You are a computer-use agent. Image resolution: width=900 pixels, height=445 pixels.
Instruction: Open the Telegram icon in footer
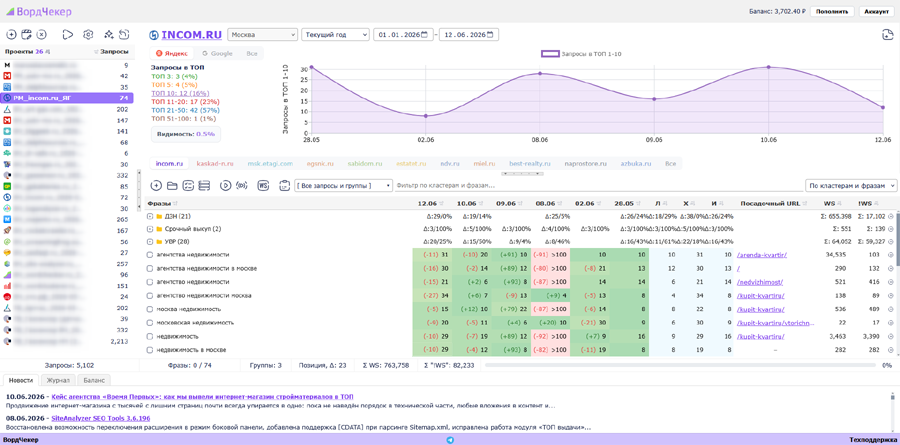[449, 440]
